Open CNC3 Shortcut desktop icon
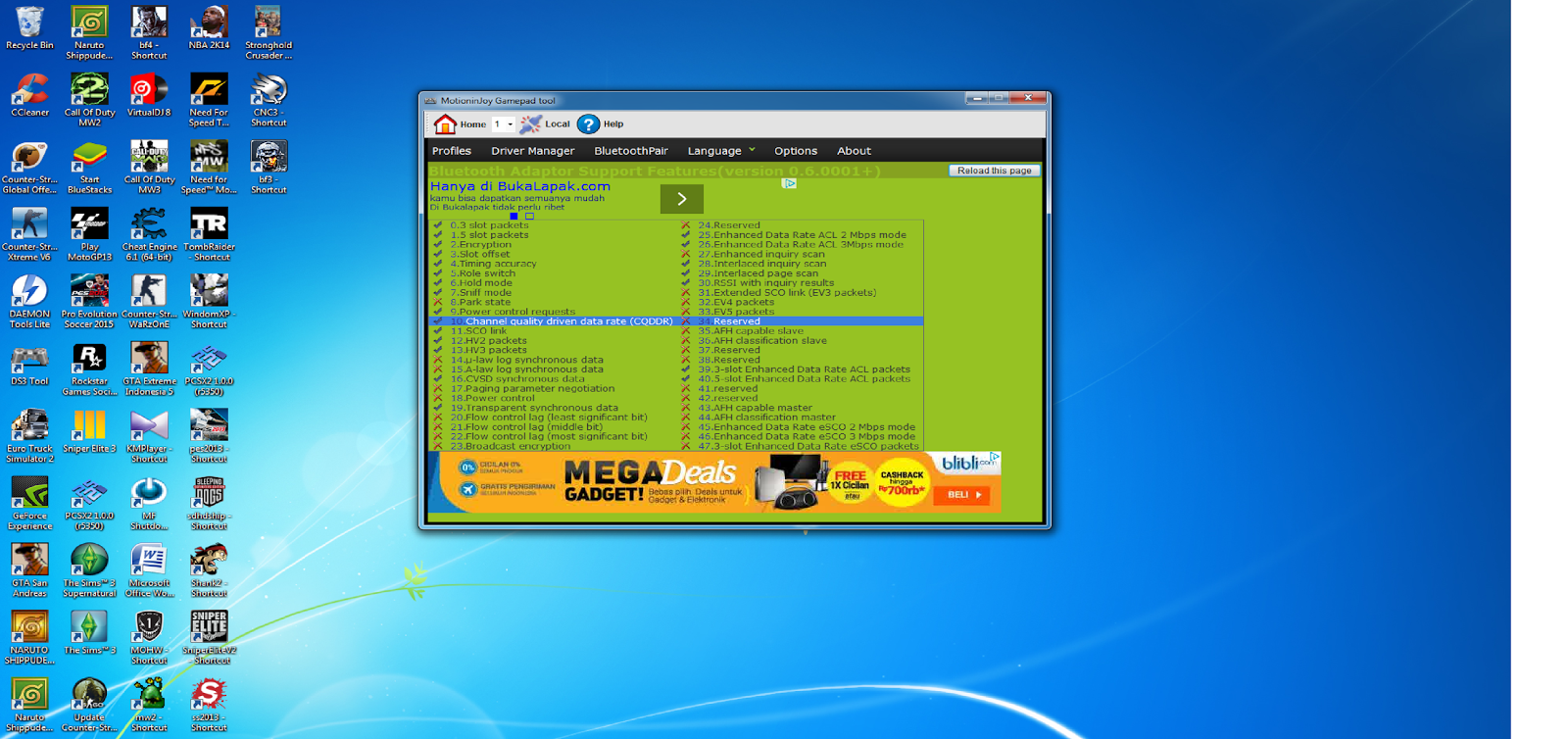Viewport: 1568px width, 739px height. tap(268, 100)
